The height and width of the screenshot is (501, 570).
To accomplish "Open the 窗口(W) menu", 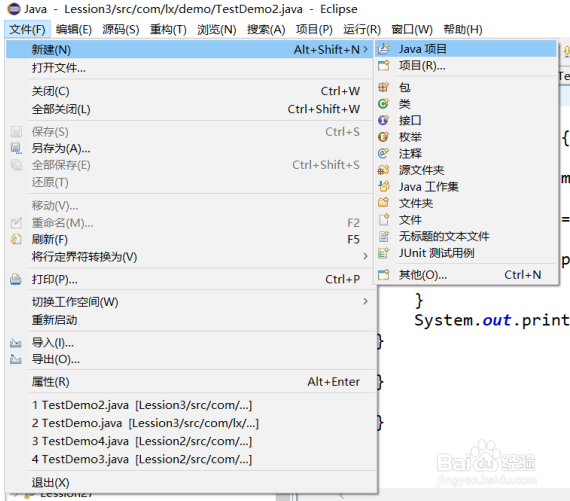I will point(412,29).
